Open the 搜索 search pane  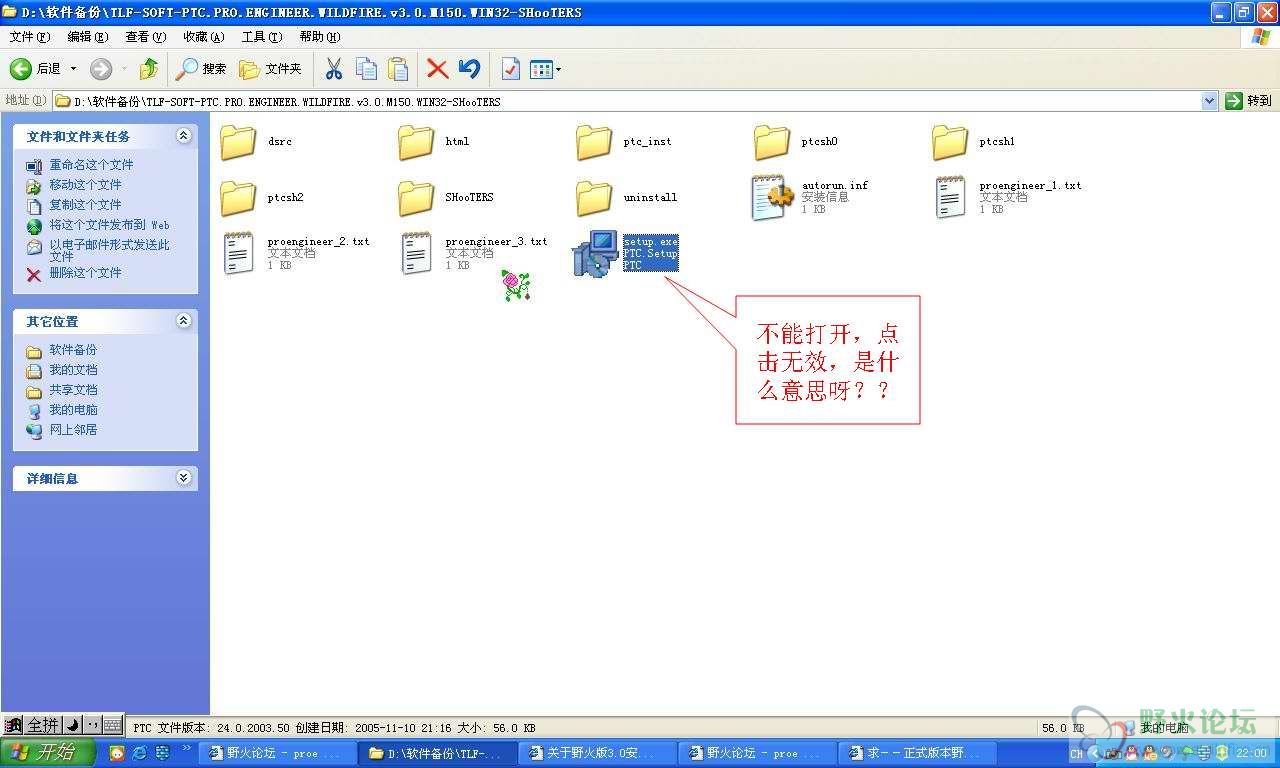click(x=201, y=69)
